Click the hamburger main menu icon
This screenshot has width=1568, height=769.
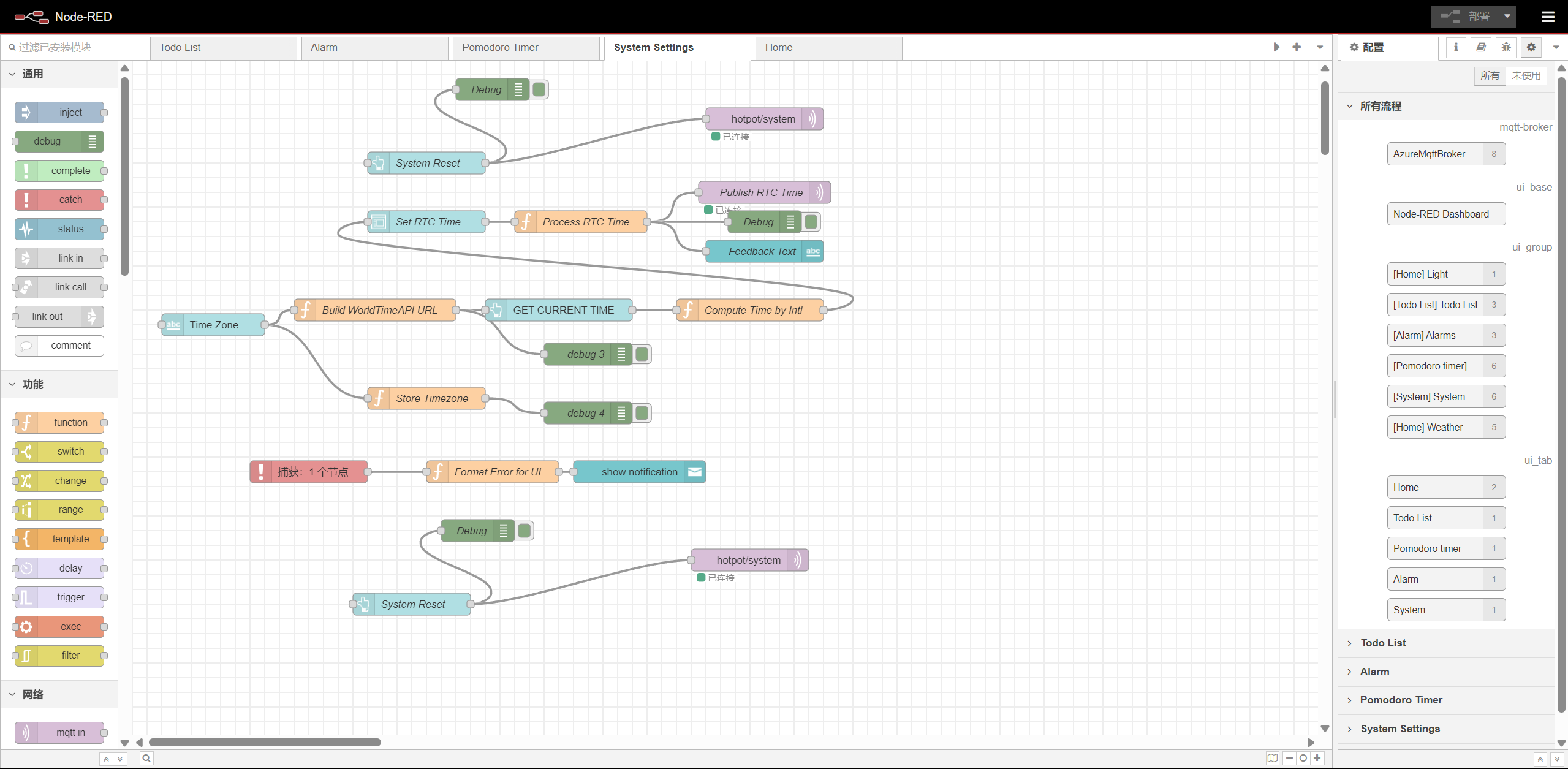pyautogui.click(x=1548, y=17)
